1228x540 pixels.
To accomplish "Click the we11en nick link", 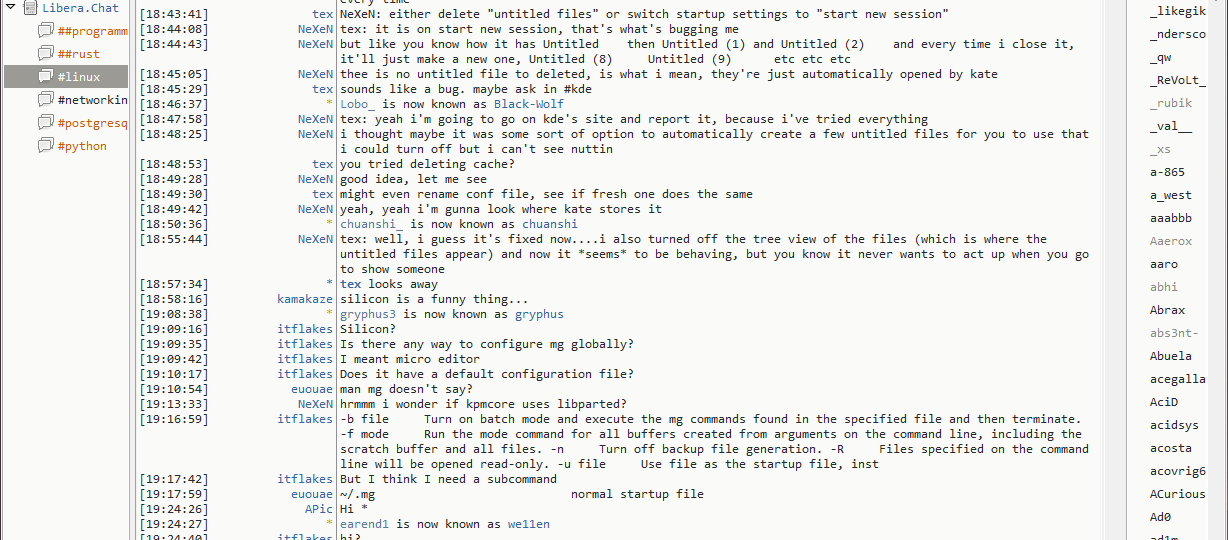I will point(528,524).
